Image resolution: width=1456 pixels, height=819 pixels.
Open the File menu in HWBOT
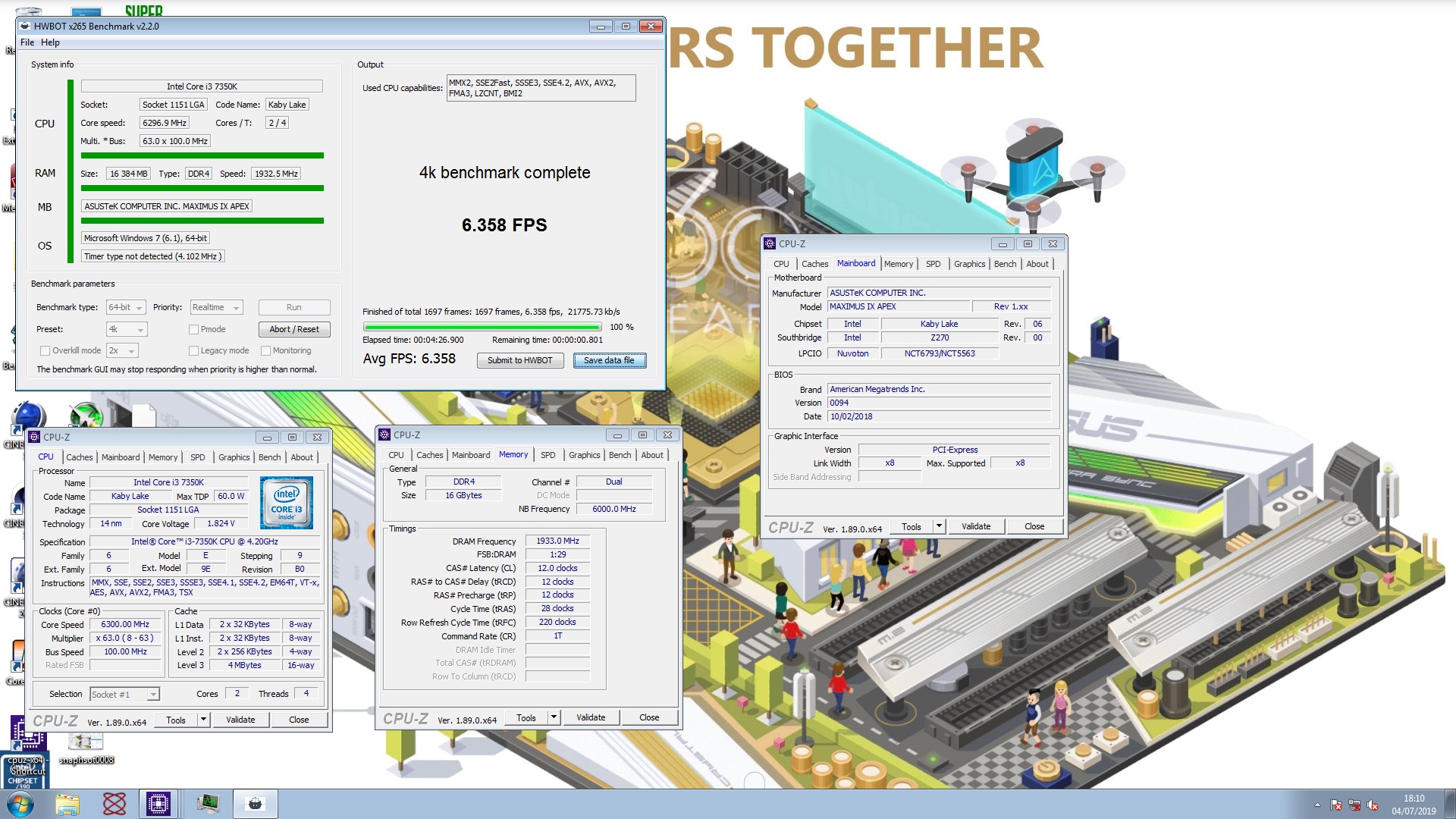coord(27,42)
